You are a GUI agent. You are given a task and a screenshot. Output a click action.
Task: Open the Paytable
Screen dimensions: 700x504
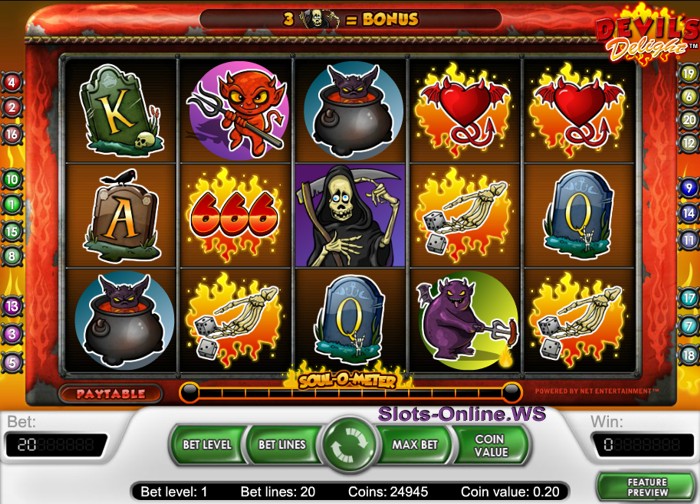pyautogui.click(x=110, y=394)
